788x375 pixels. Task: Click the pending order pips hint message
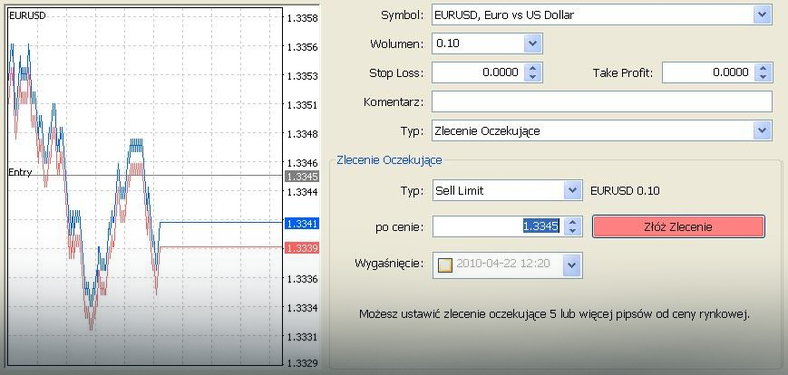[x=554, y=315]
